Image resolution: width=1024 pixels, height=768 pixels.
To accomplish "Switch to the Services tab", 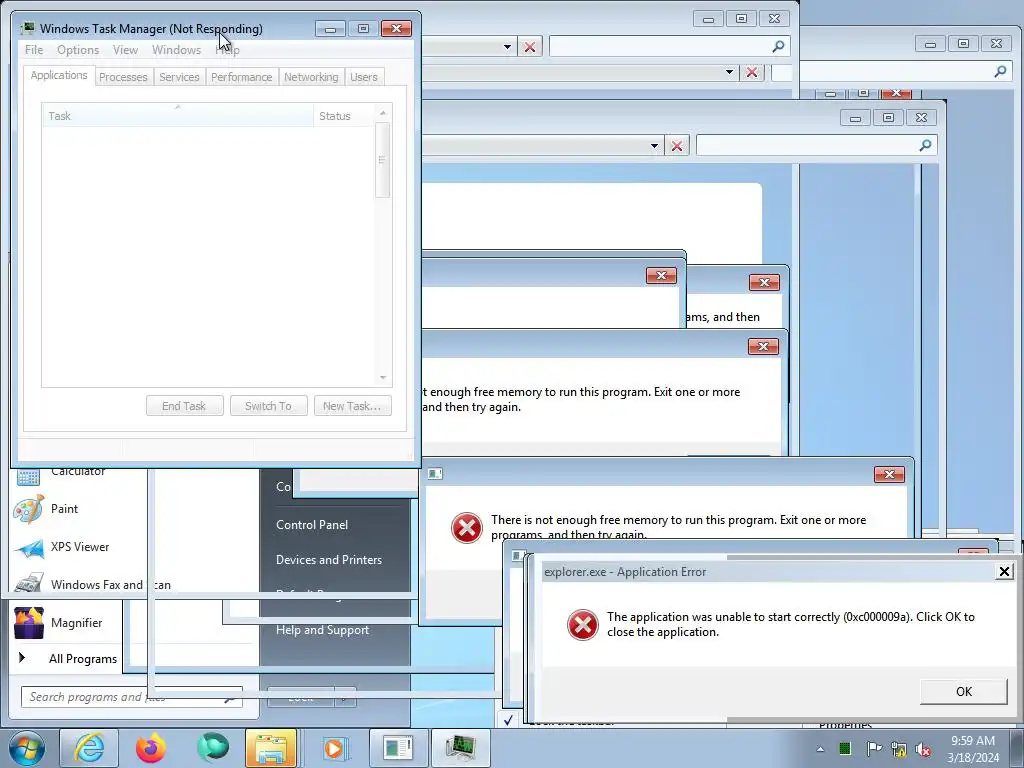I will click(179, 77).
